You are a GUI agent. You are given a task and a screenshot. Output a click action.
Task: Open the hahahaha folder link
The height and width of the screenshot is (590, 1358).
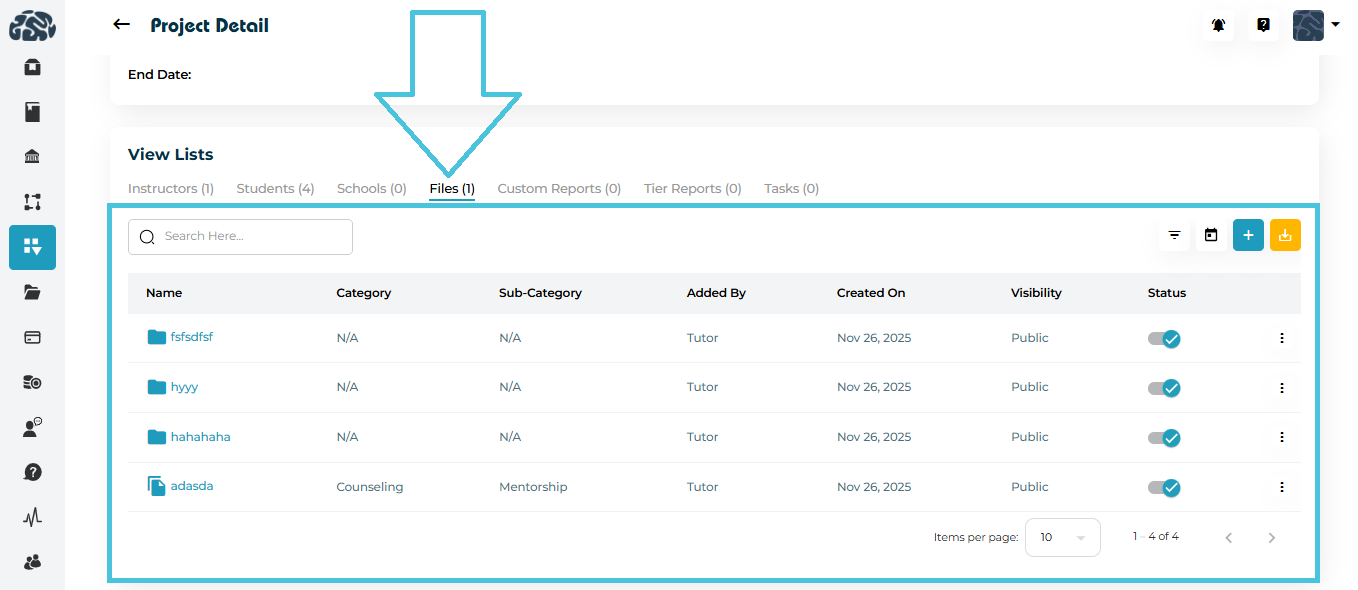[x=200, y=437]
